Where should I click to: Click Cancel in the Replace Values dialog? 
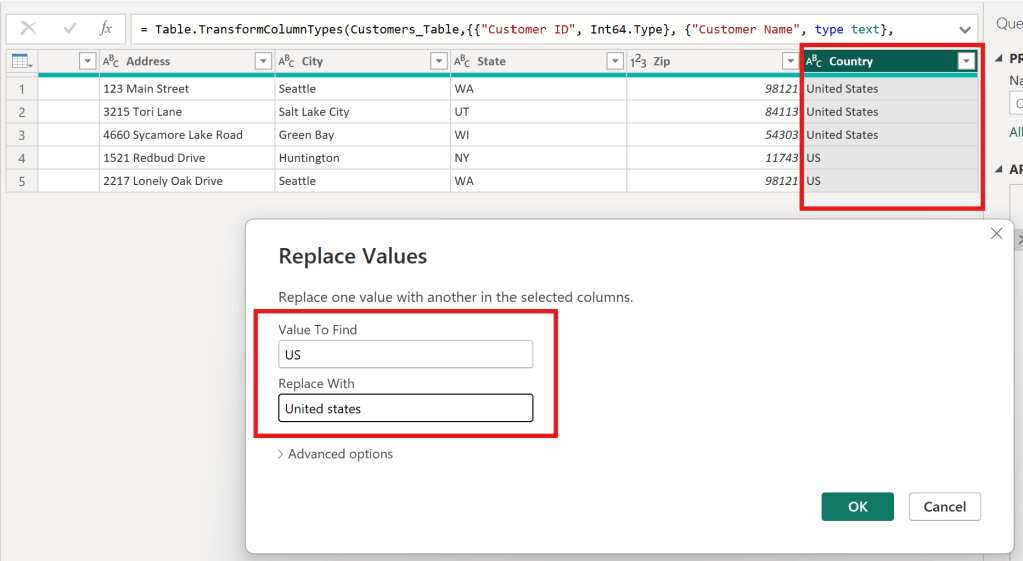click(x=944, y=506)
